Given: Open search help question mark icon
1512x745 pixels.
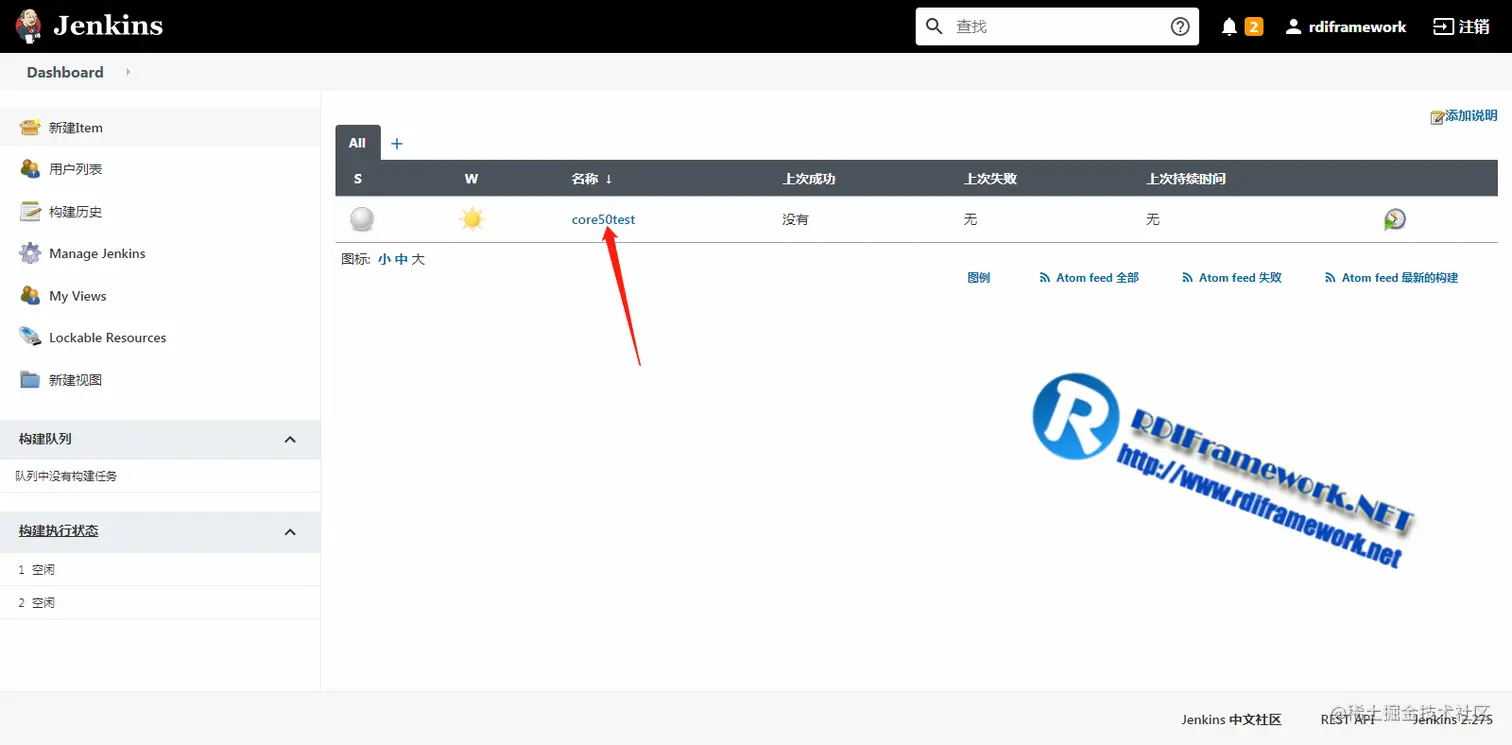Looking at the screenshot, I should pos(1180,27).
